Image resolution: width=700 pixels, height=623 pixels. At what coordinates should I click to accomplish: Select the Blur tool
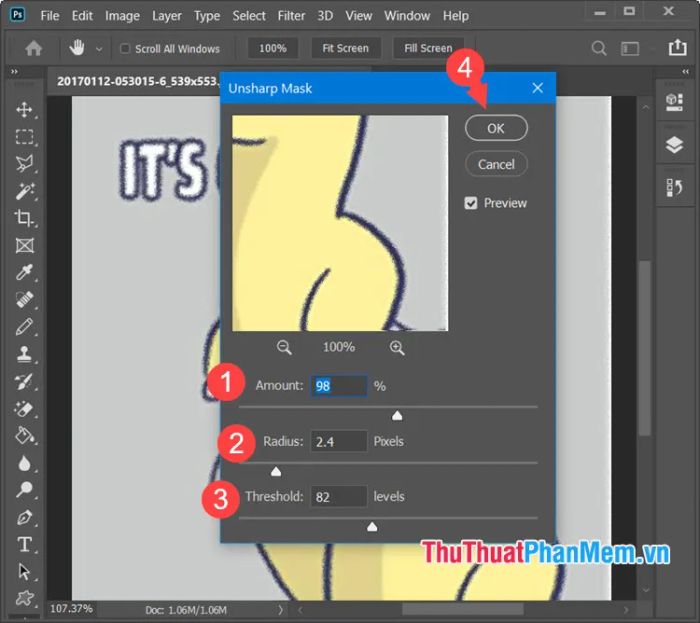tap(24, 463)
